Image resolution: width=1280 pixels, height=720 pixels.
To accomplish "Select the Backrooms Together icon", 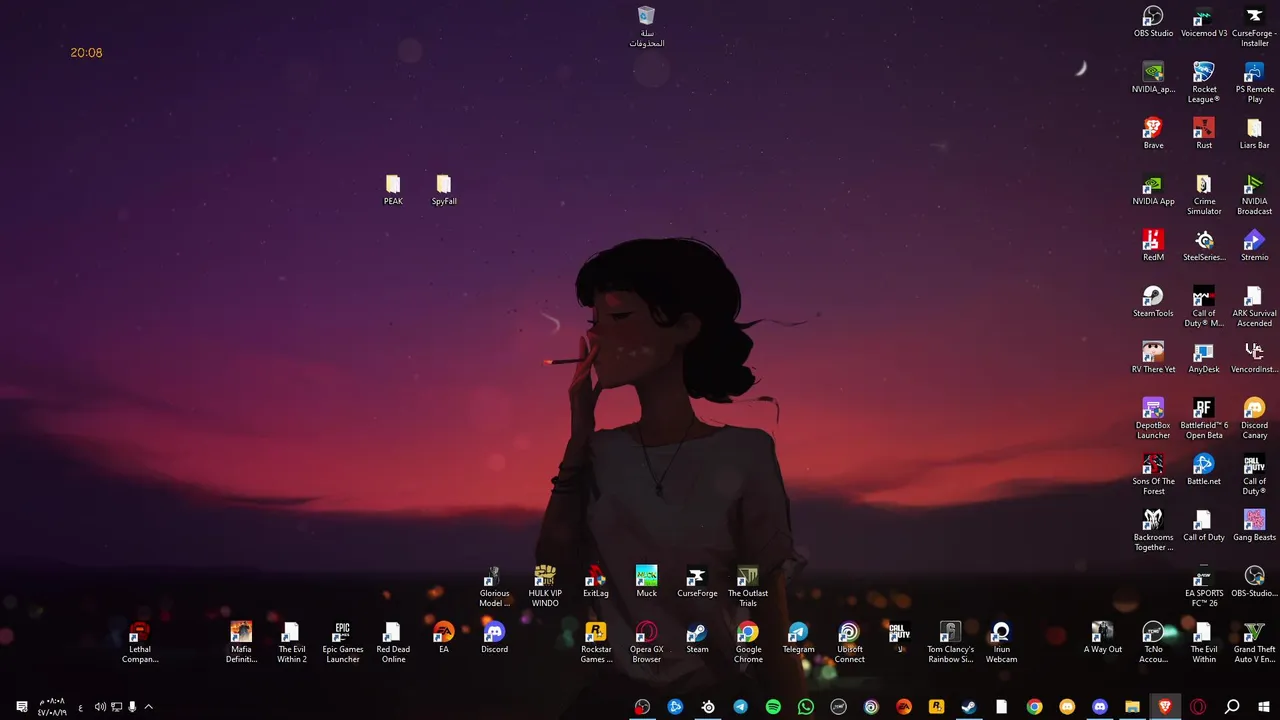I will tap(1153, 531).
